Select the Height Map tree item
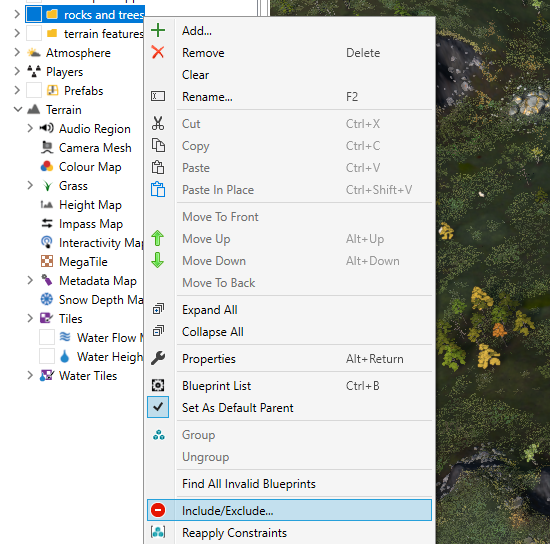Viewport: 550px width, 544px height. tap(90, 204)
